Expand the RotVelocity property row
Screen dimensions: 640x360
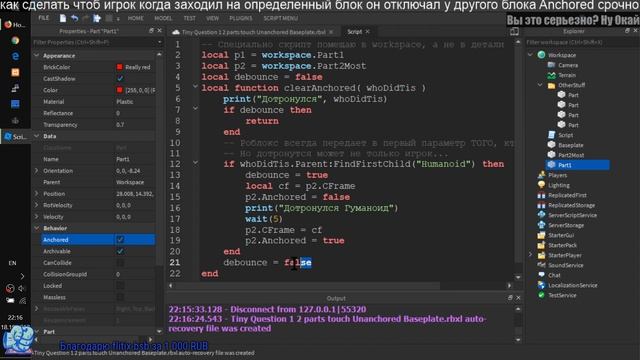37,205
